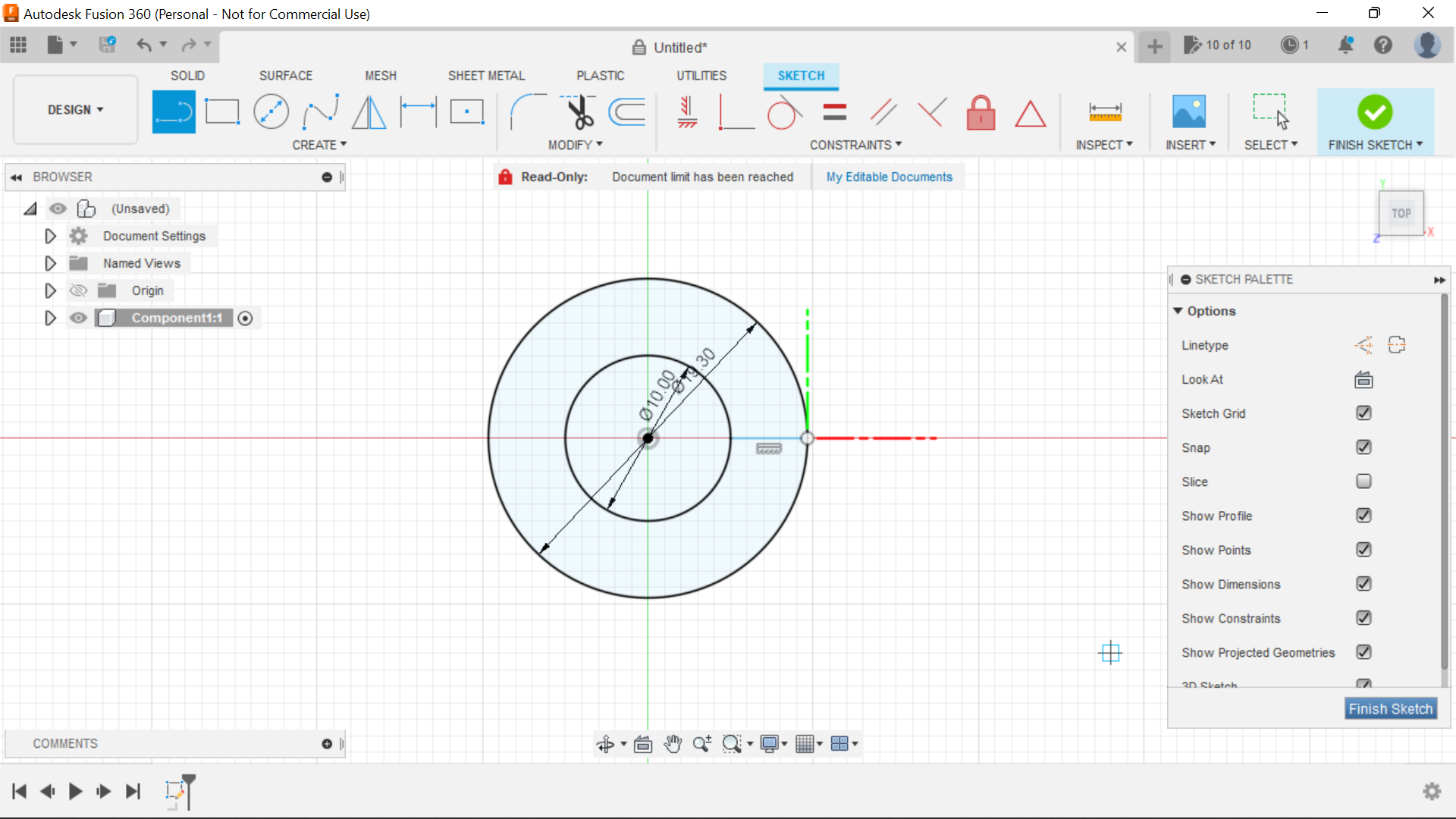Toggle Show Projected Geometries off
1456x819 pixels.
(x=1363, y=651)
